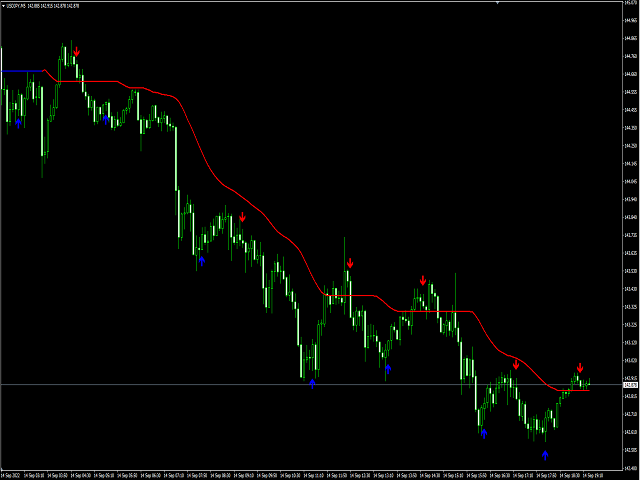Click the highlighted current price label 142.878
Screen dimensions: 640x480
click(630, 384)
